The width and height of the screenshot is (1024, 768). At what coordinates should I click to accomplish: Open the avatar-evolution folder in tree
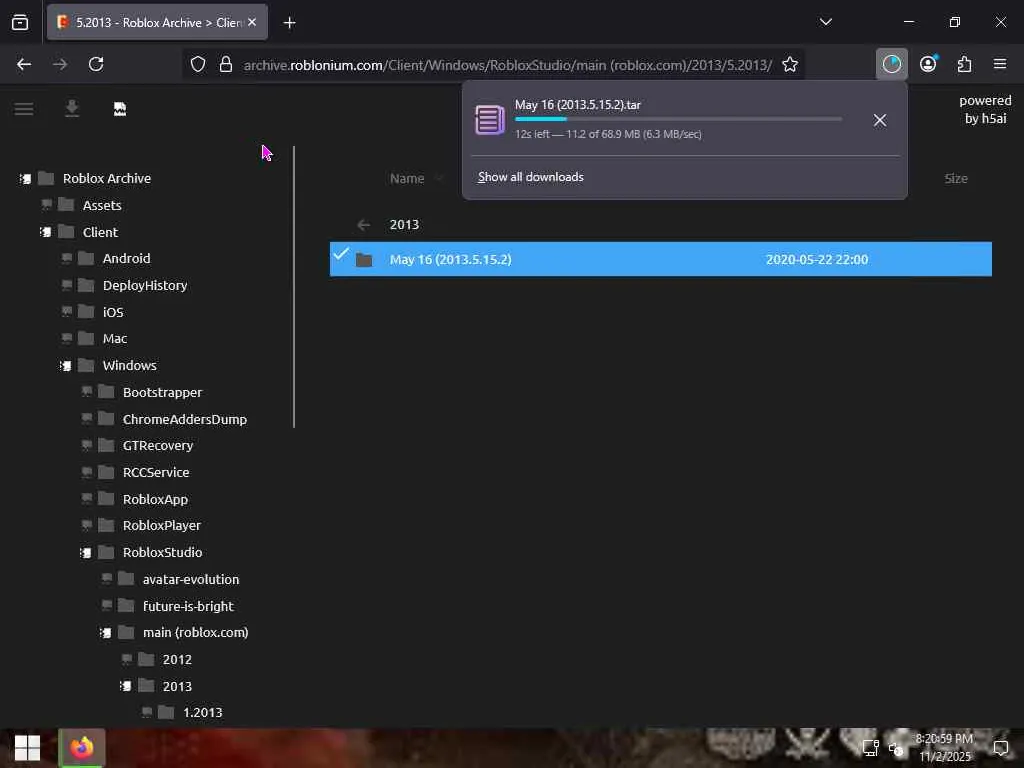point(191,579)
